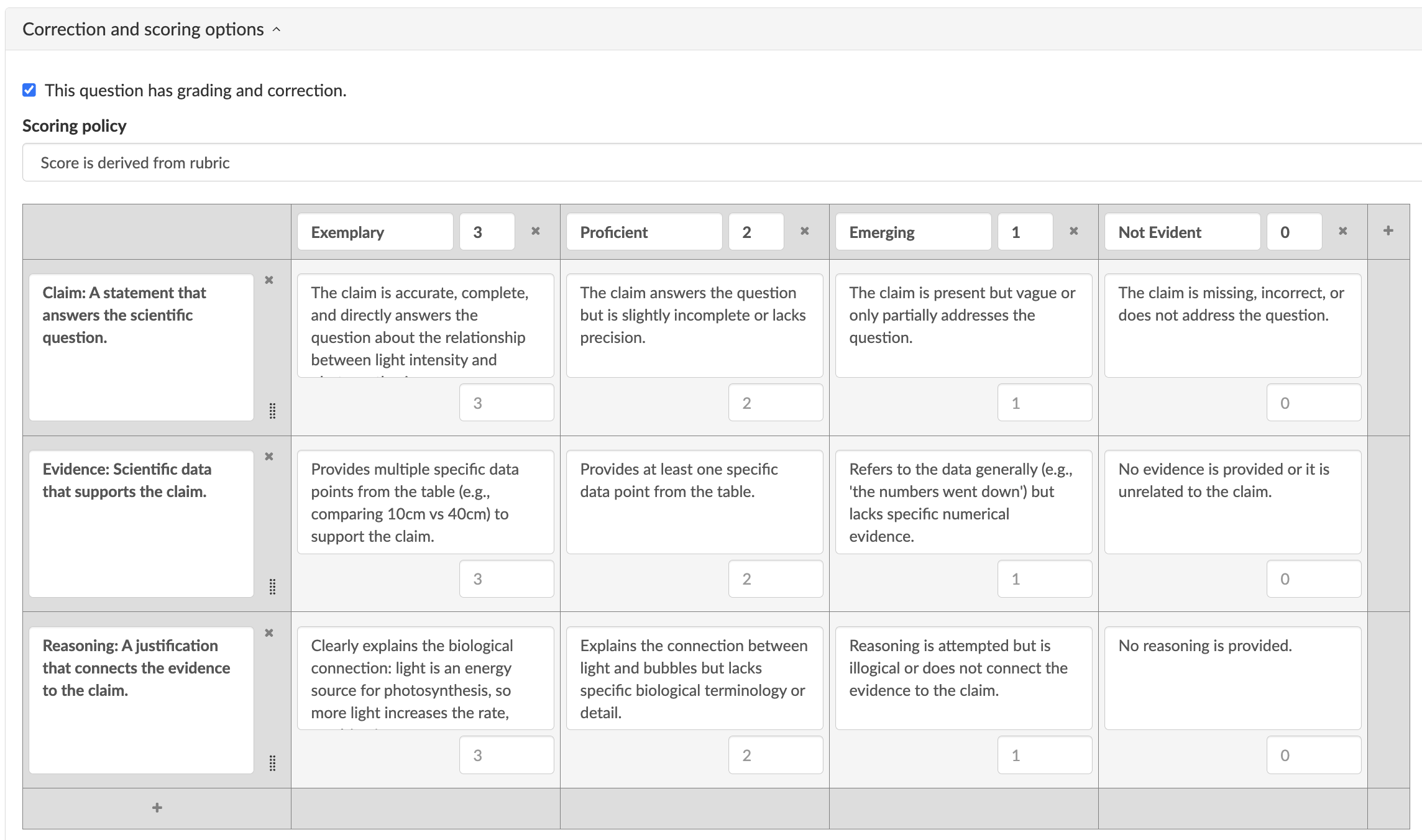The width and height of the screenshot is (1422, 840).
Task: Click the Reasoning row drag handle
Action: [272, 763]
